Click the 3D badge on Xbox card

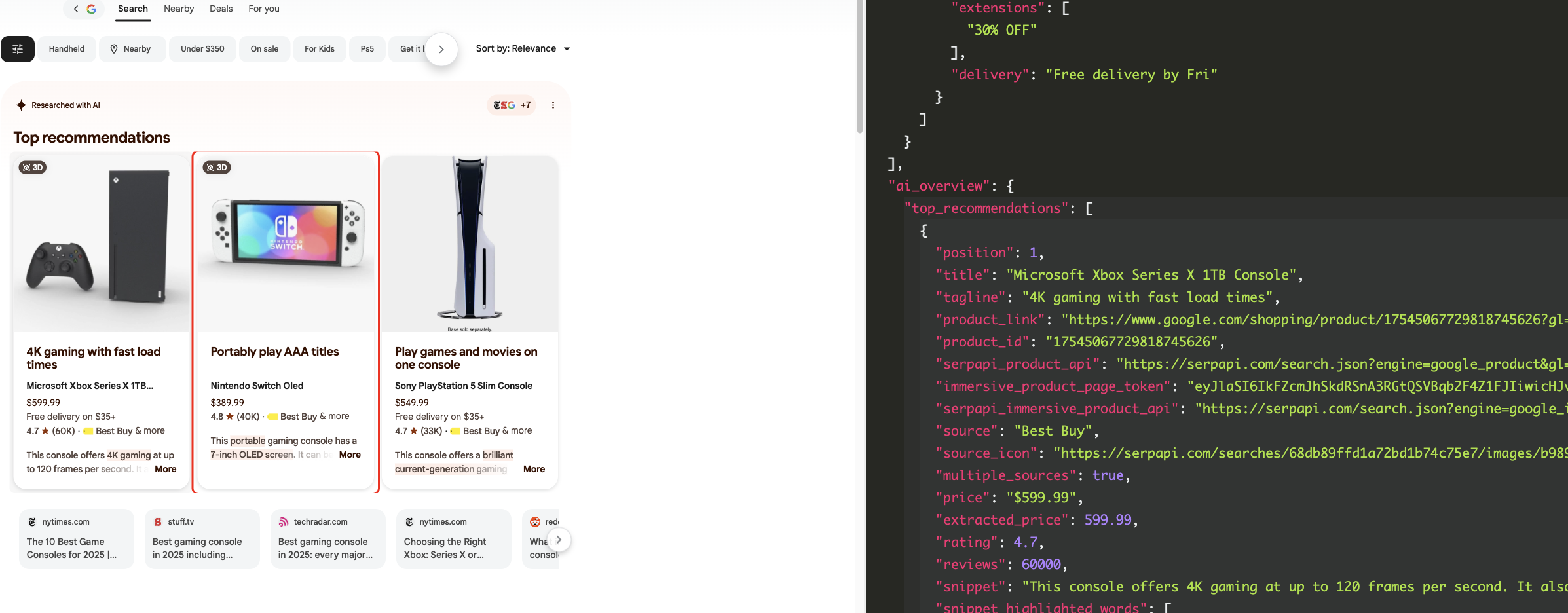pos(33,168)
